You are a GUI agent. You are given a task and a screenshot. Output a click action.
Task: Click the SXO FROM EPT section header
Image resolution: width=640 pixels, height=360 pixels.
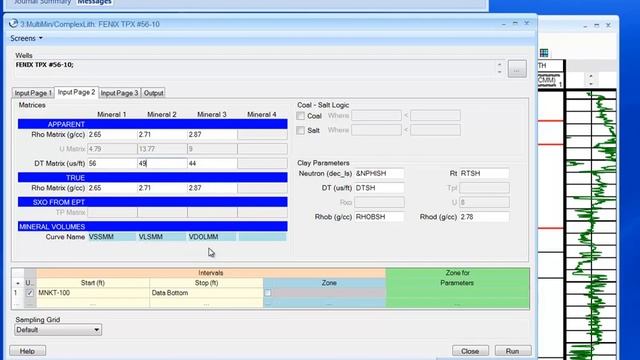point(152,202)
